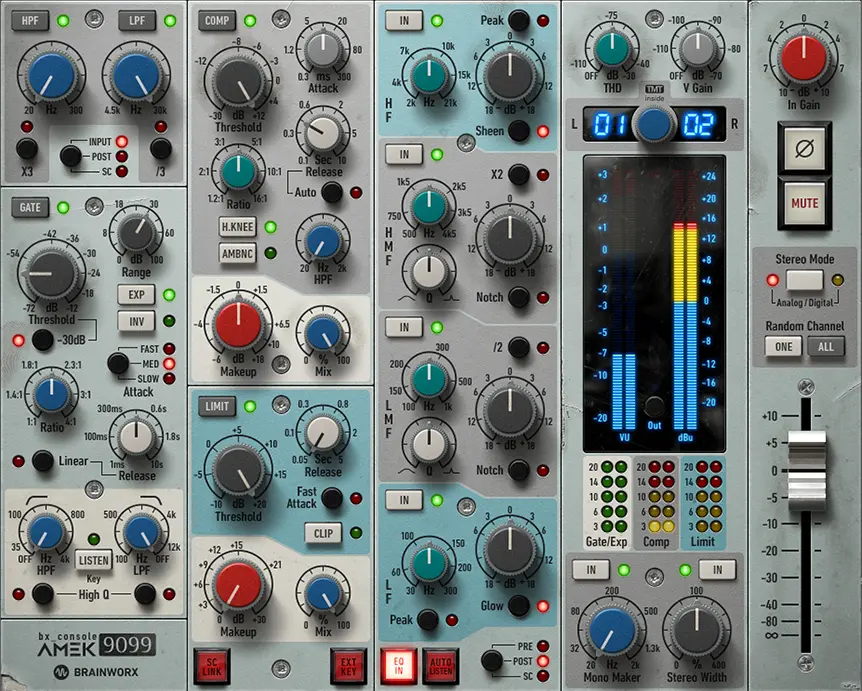Toggle the LPF filter button
The image size is (862, 691).
[136, 21]
